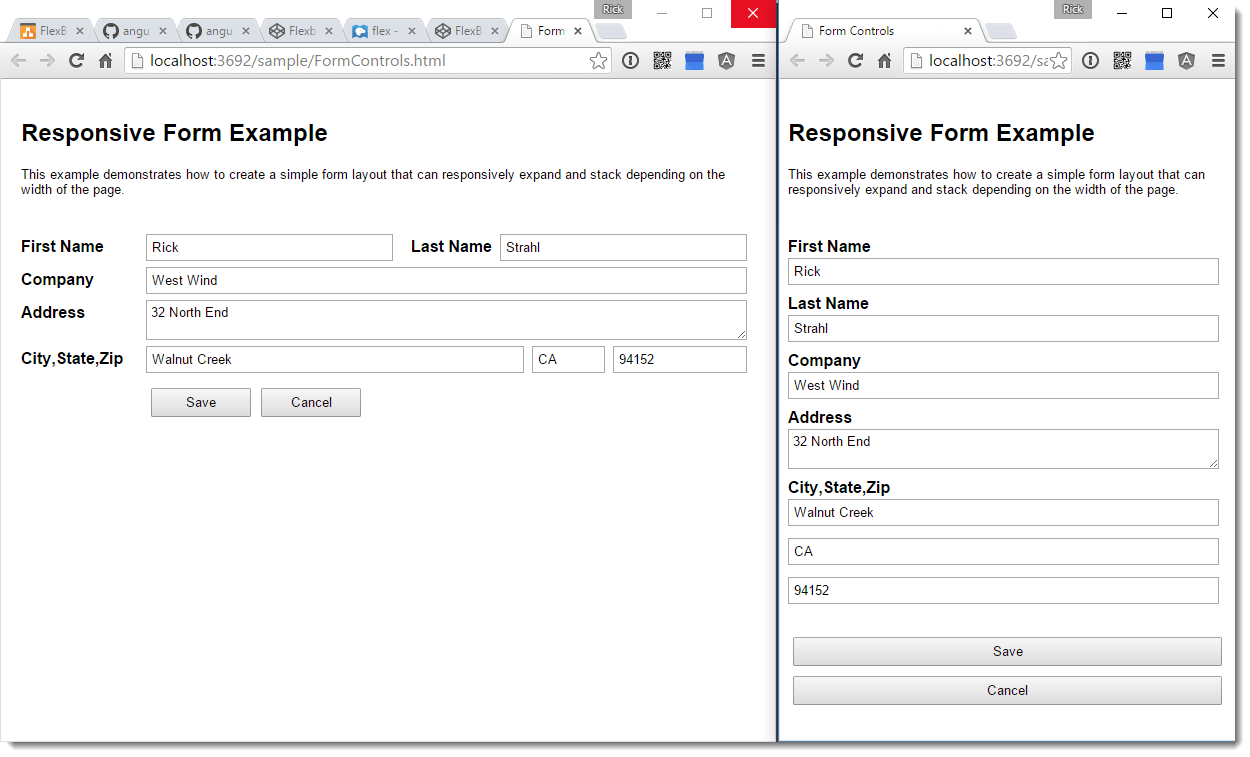Click the back arrow in the right browser
Viewport: 1250px width, 757px height.
797,60
